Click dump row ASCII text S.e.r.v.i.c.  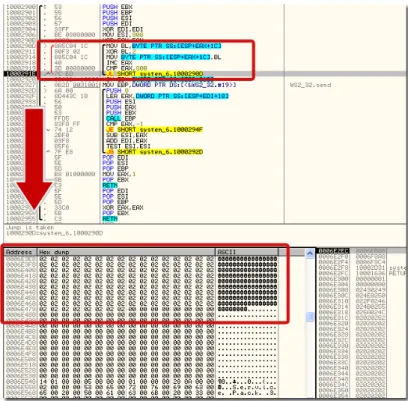(247, 387)
